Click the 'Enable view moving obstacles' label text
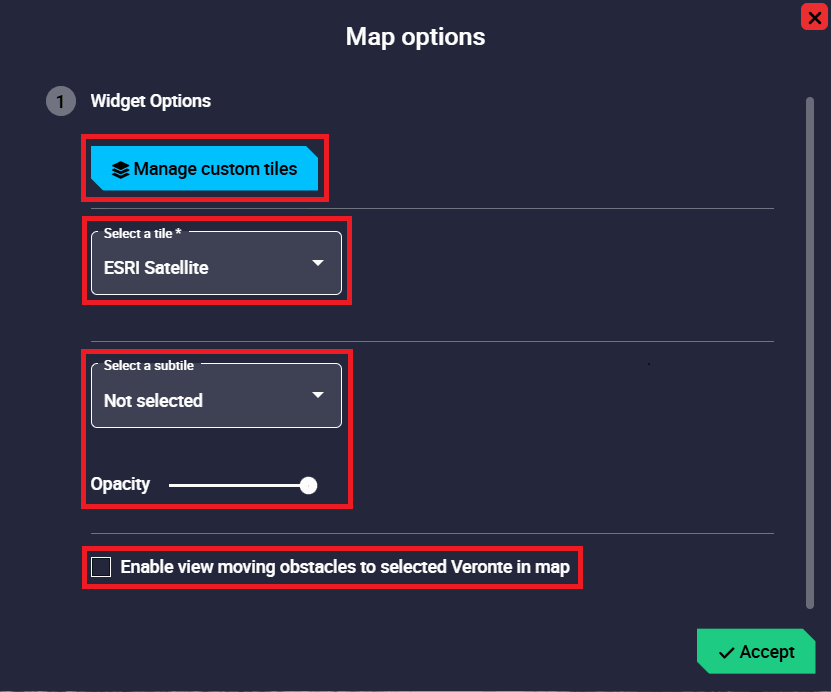This screenshot has height=692, width=831. click(x=345, y=567)
